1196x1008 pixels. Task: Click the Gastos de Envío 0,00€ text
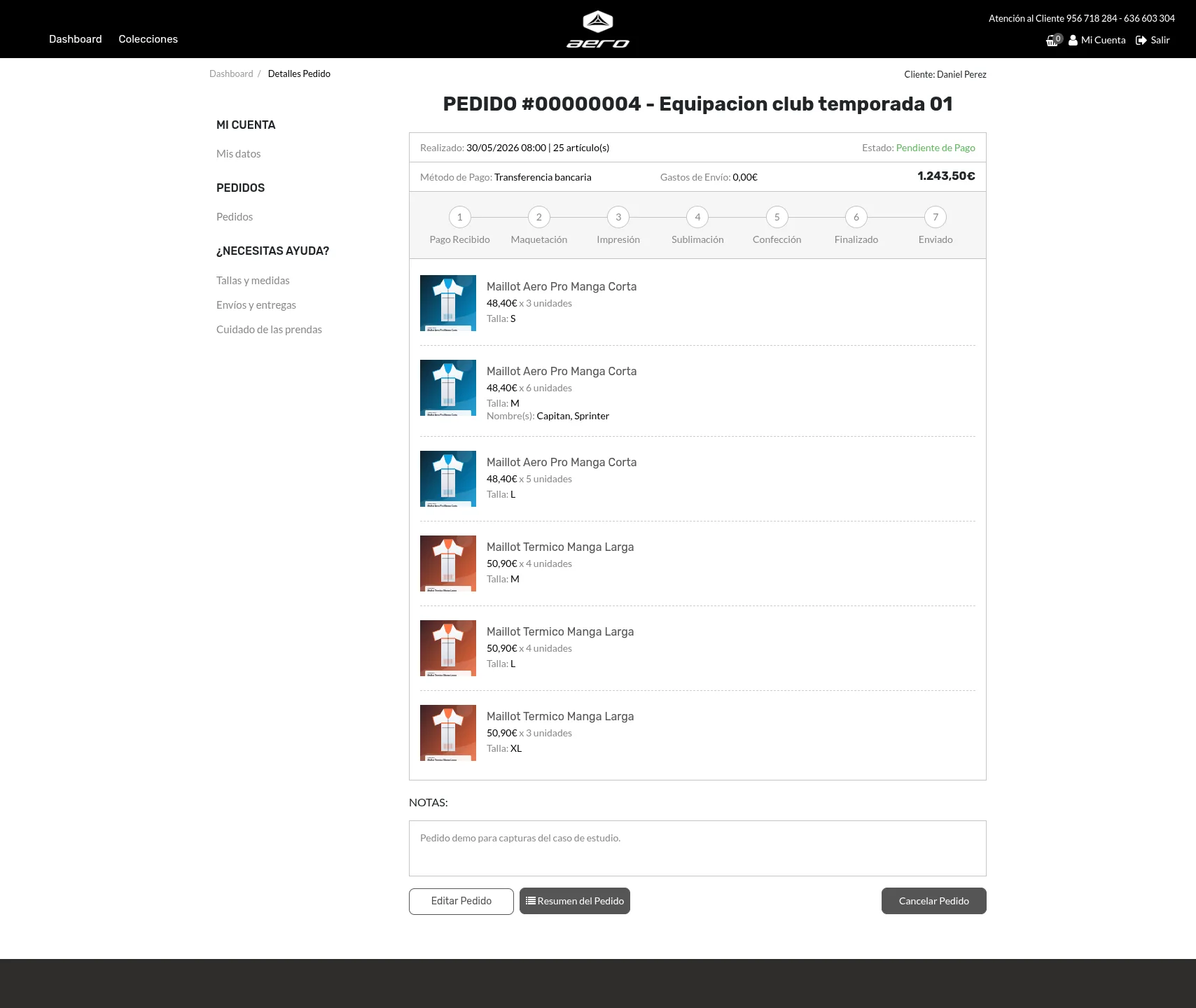(709, 177)
